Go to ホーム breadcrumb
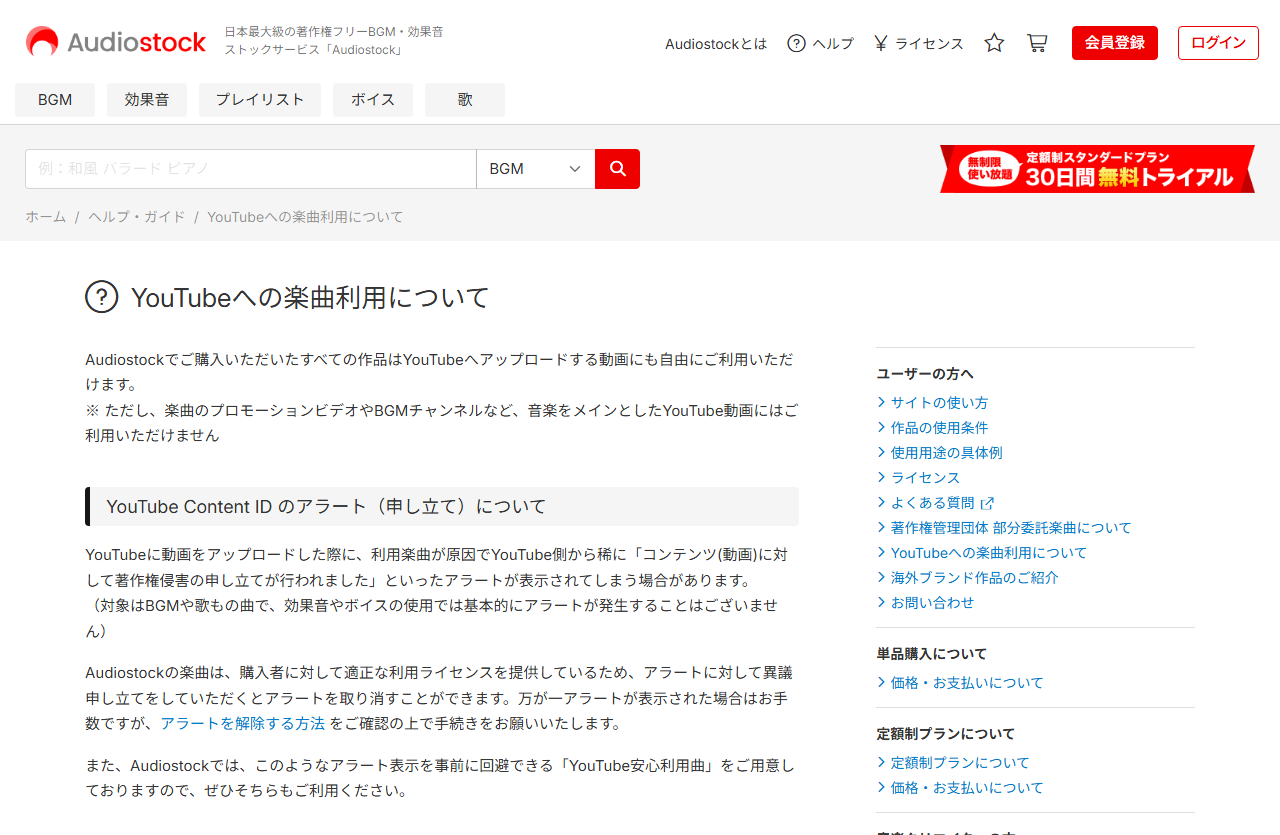The width and height of the screenshot is (1280, 835). click(x=46, y=217)
